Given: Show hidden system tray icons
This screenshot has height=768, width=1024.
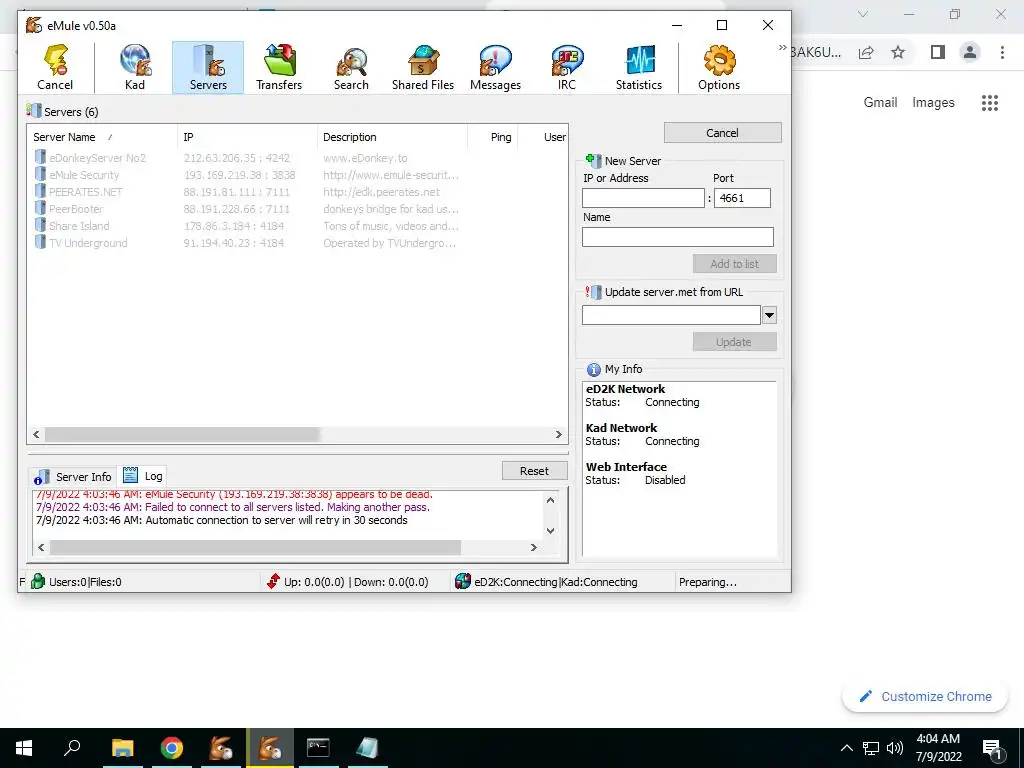Looking at the screenshot, I should [x=846, y=748].
